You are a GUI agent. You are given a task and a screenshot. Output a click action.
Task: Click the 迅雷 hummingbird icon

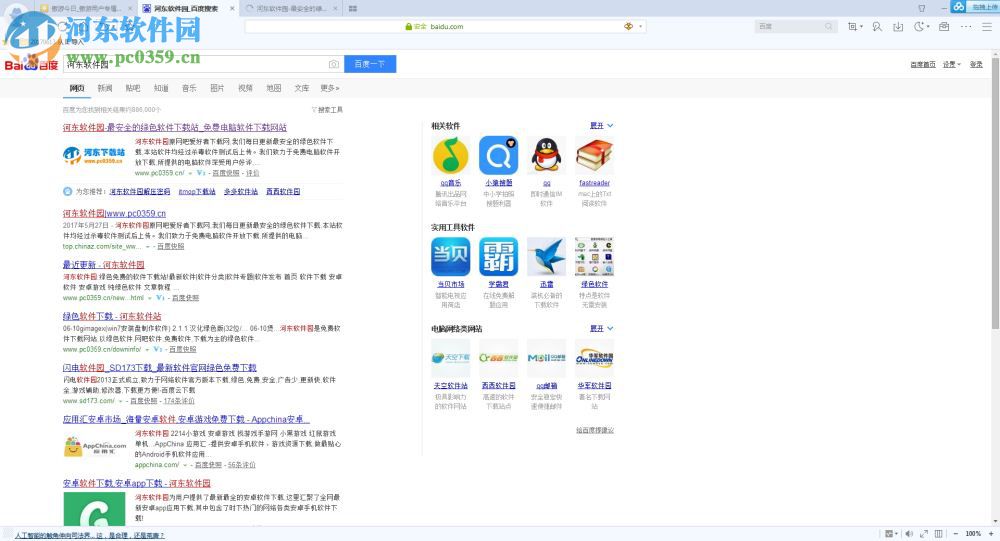point(547,256)
